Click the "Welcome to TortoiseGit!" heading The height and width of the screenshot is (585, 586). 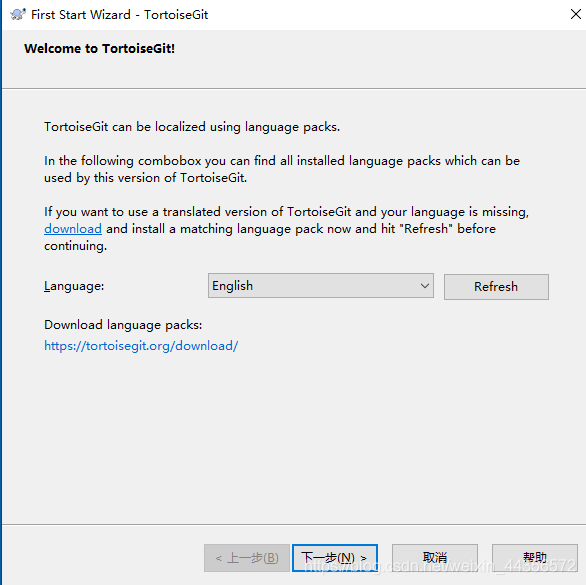[x=99, y=49]
